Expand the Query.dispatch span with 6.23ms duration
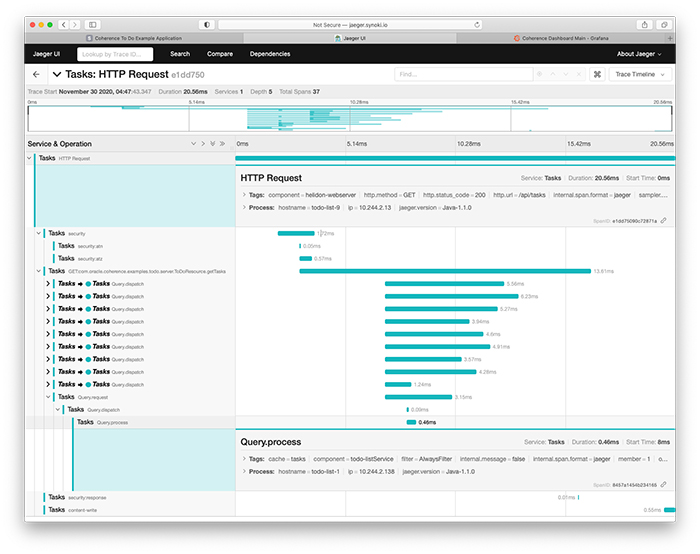Screen dimensions: 700x554 48,296
